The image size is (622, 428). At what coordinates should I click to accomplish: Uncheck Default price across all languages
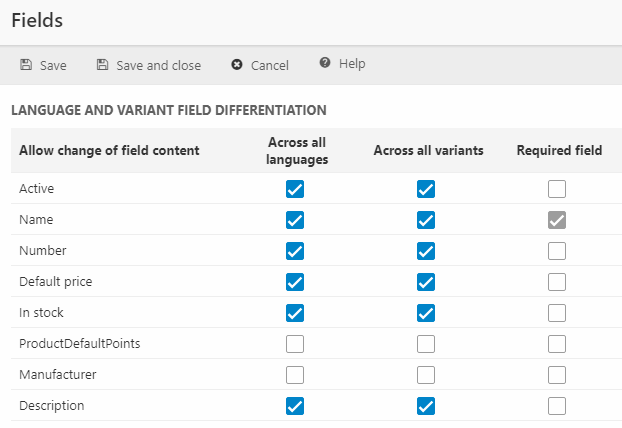click(x=295, y=282)
